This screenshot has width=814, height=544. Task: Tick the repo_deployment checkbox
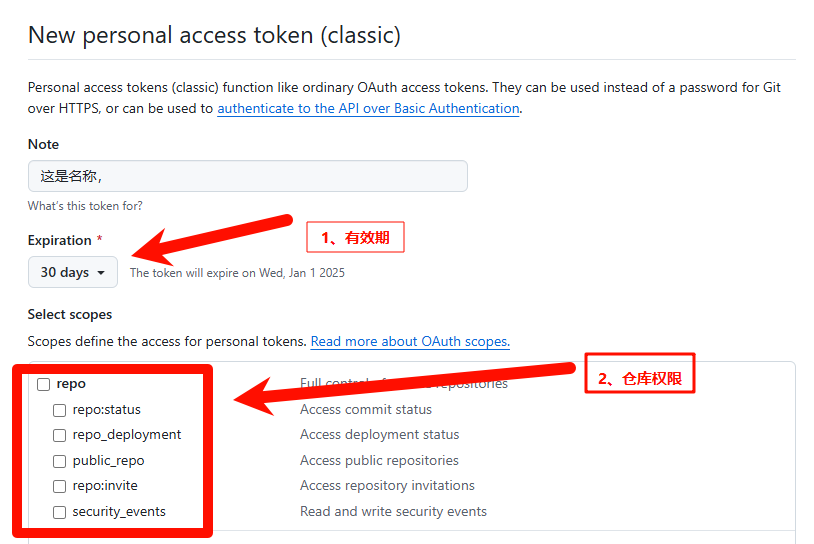60,435
